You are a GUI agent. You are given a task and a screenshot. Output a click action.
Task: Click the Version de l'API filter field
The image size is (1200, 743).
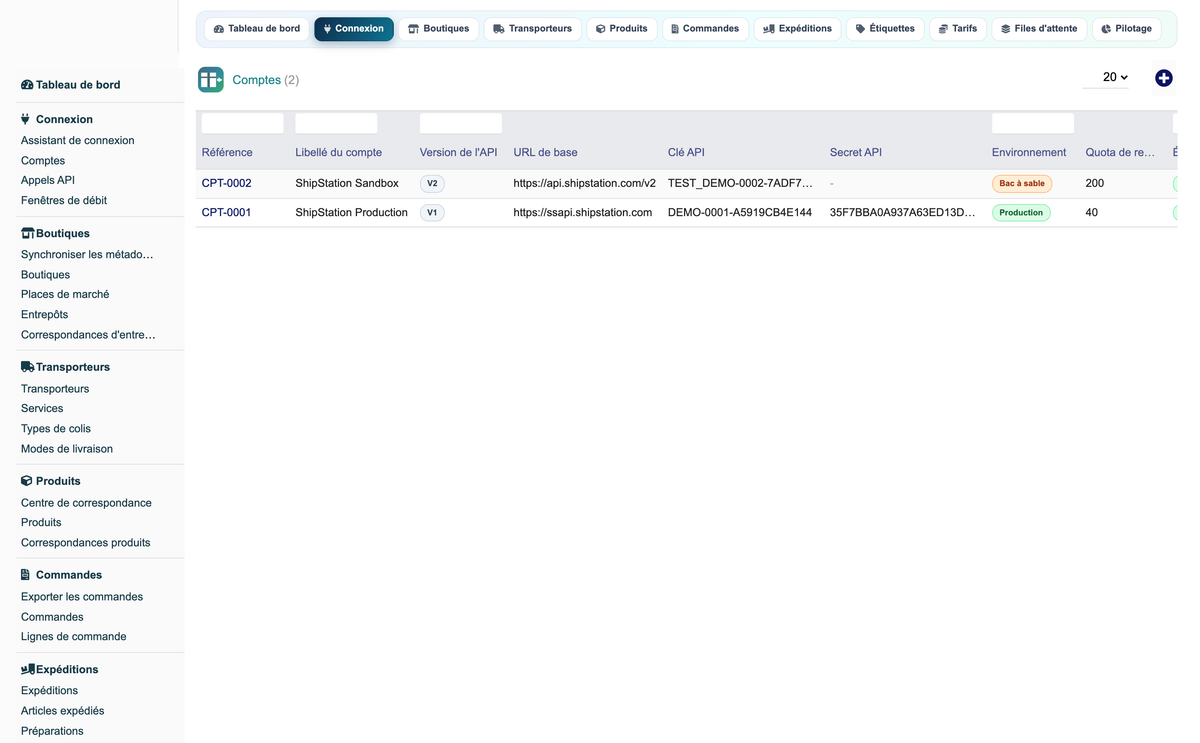461,123
